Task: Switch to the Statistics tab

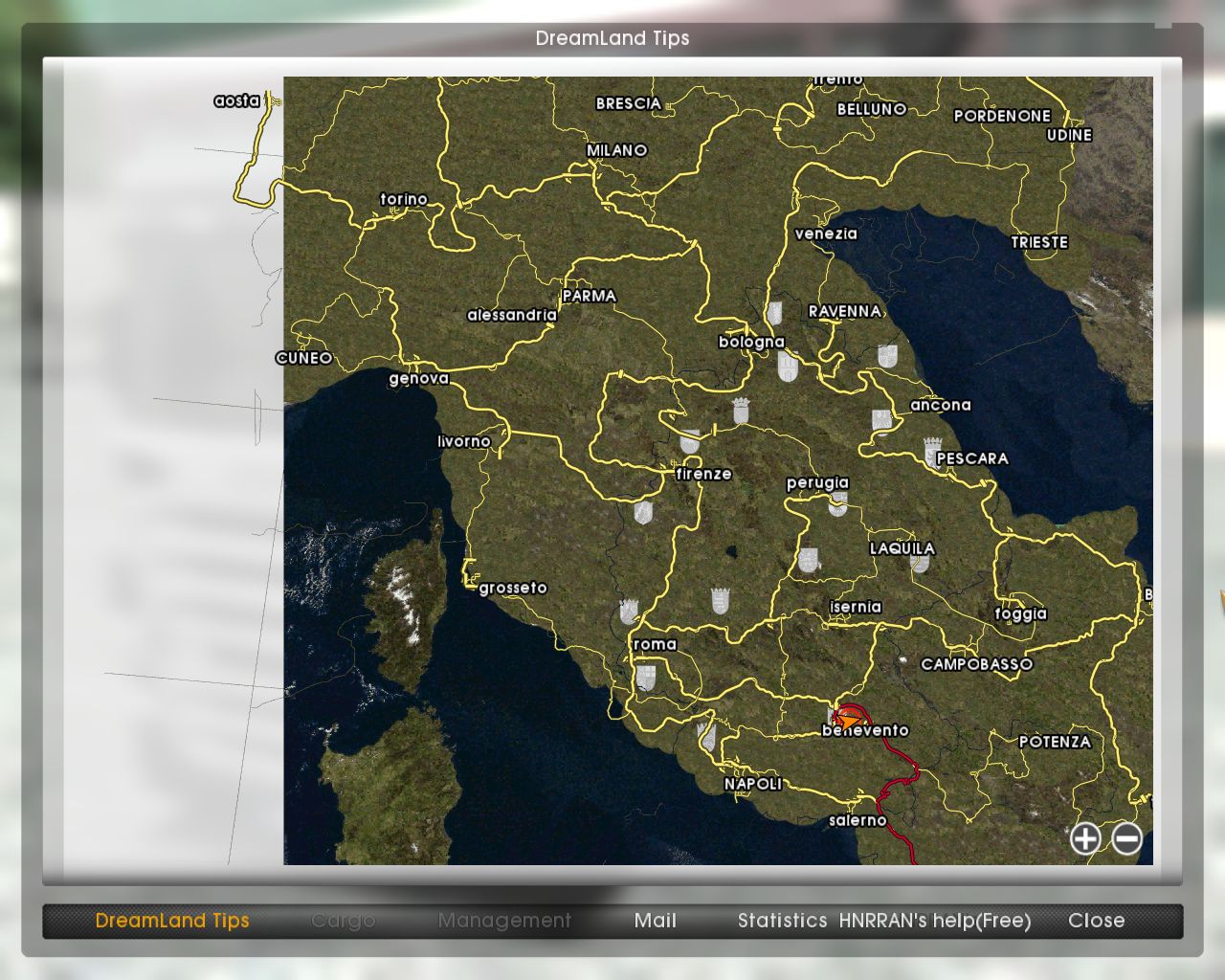Action: 782,921
